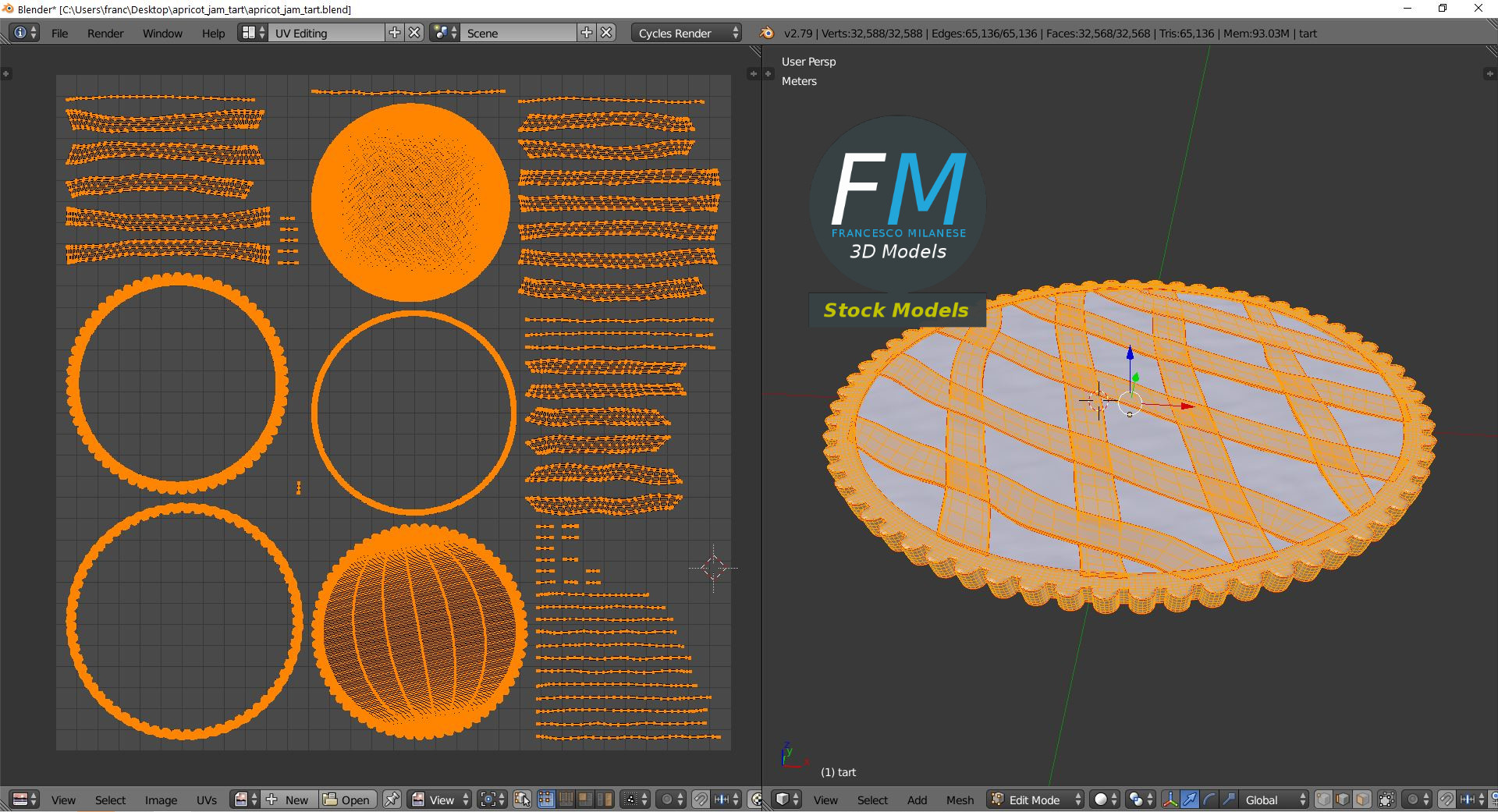Choose the translate manipulator in the 3D view
1498x812 pixels.
[1190, 800]
